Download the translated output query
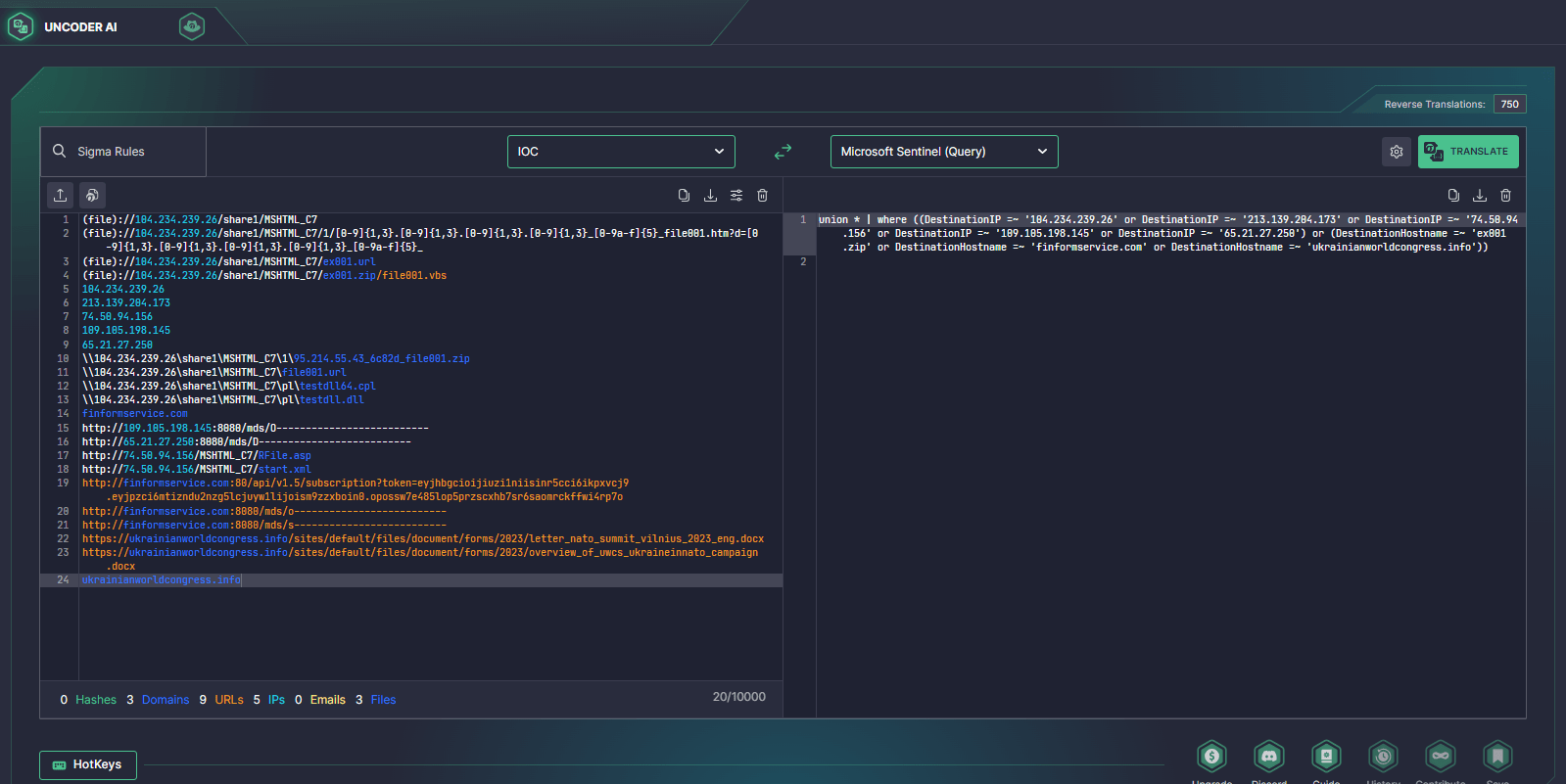Viewport: 1566px width, 784px height. coord(1480,196)
